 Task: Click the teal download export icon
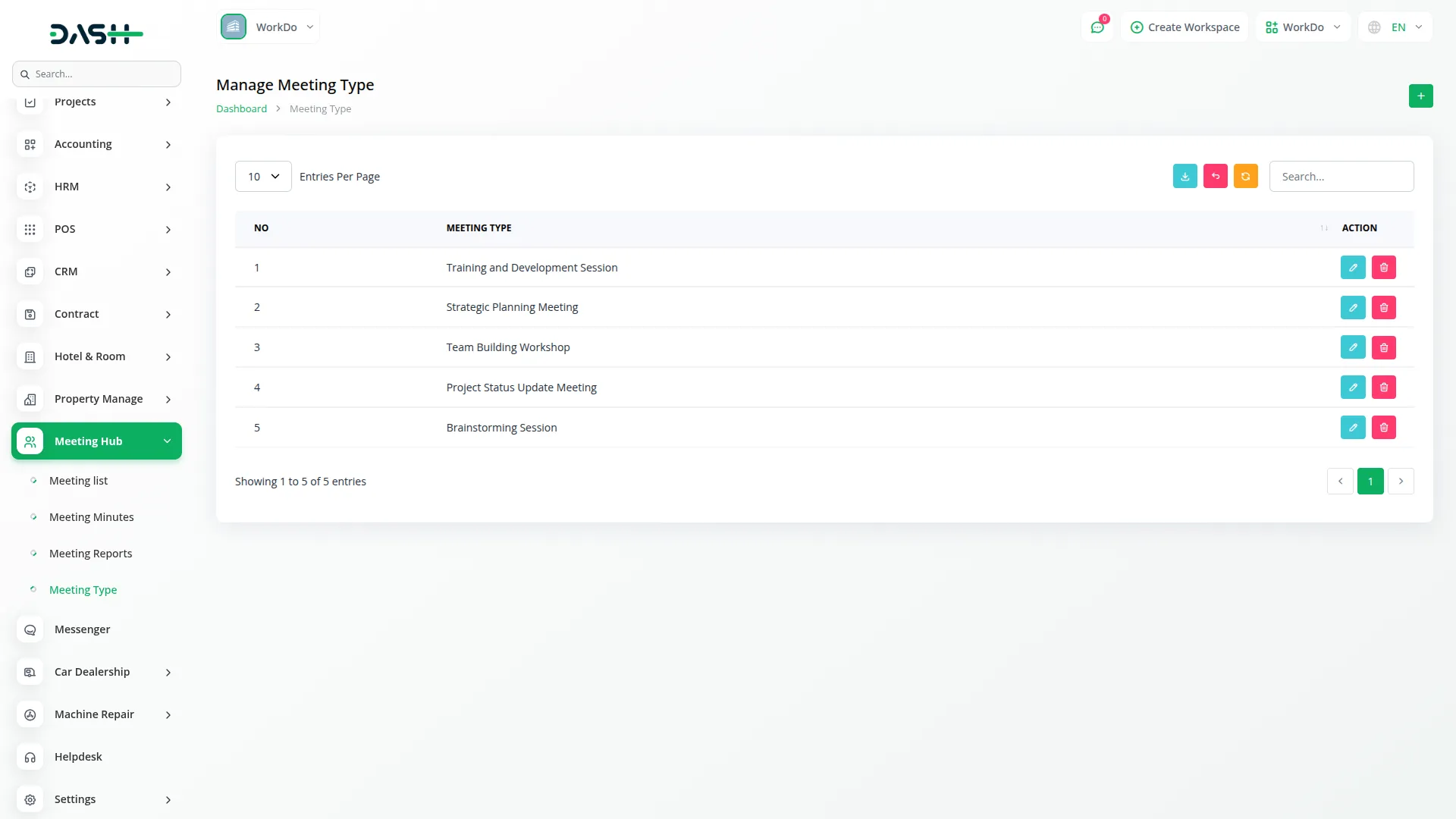click(x=1185, y=176)
